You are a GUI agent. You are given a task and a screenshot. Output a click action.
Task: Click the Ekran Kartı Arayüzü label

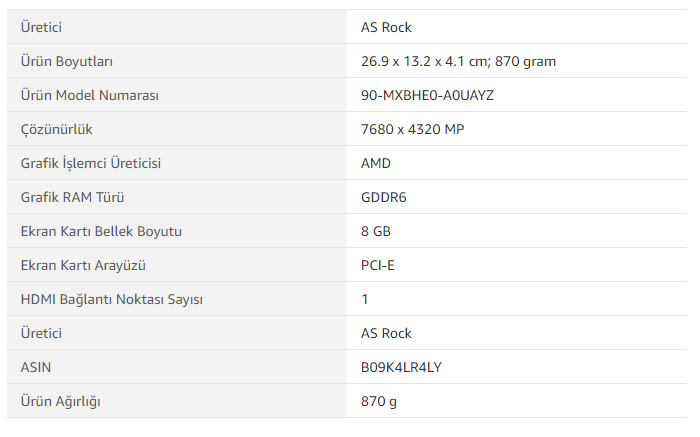[x=77, y=265]
